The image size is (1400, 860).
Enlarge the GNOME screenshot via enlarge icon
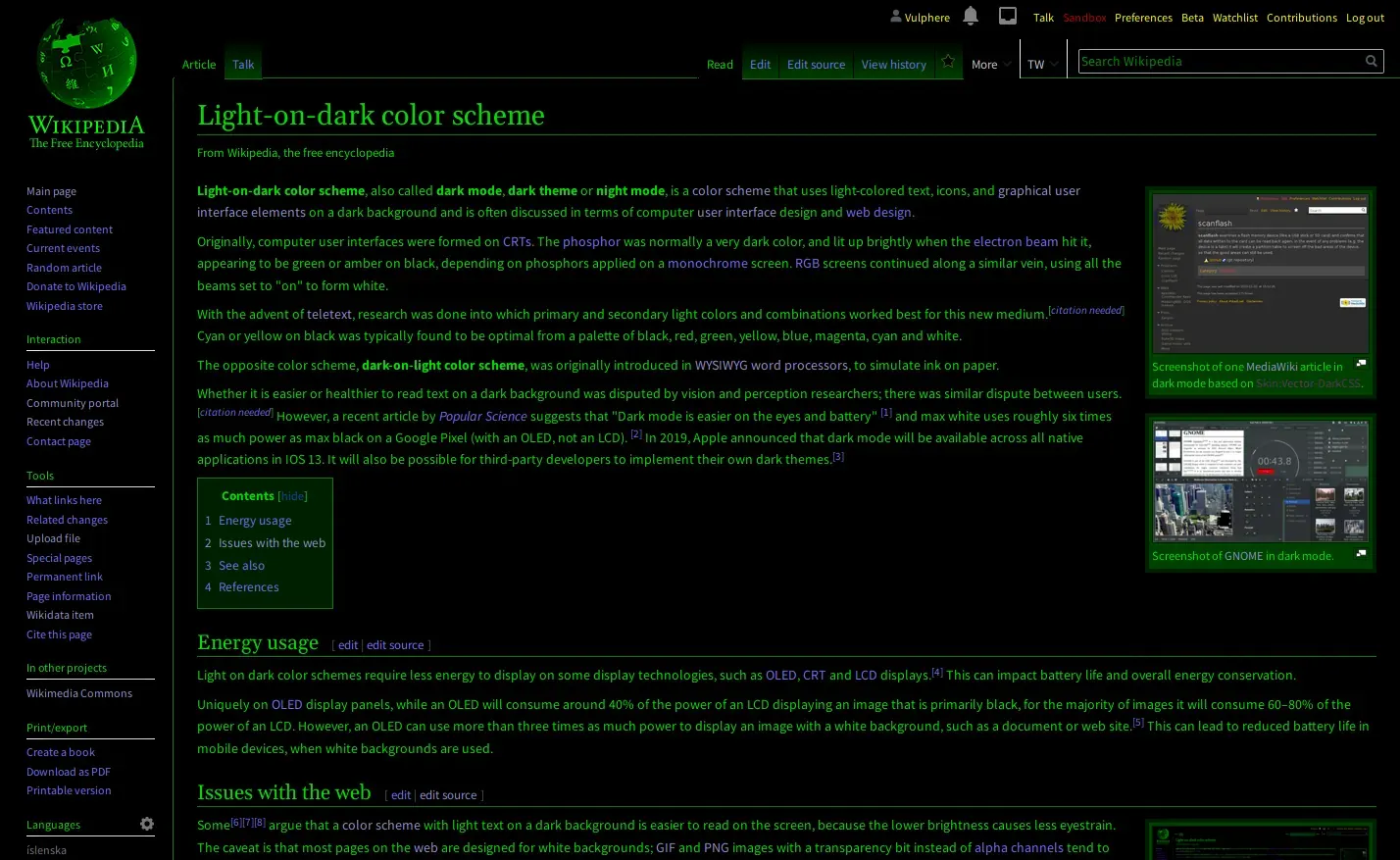coord(1361,554)
